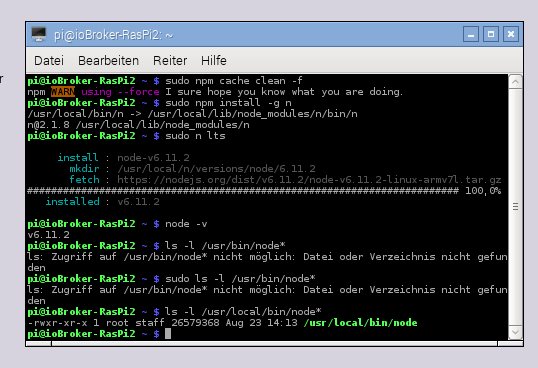Open the Hilfe menu
The image size is (538, 368).
[214, 61]
